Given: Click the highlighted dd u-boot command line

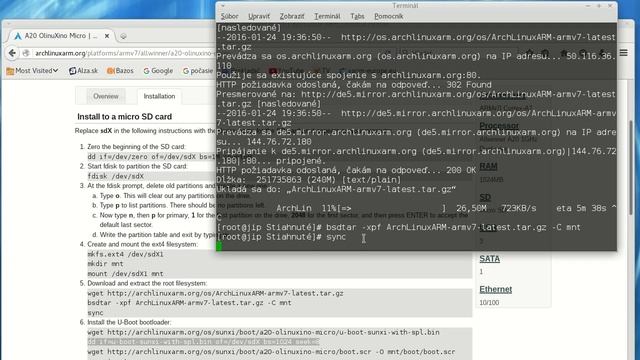Looking at the screenshot, I should click(203, 342).
